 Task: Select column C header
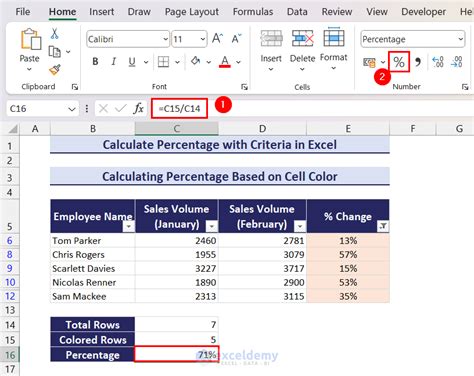tap(177, 129)
